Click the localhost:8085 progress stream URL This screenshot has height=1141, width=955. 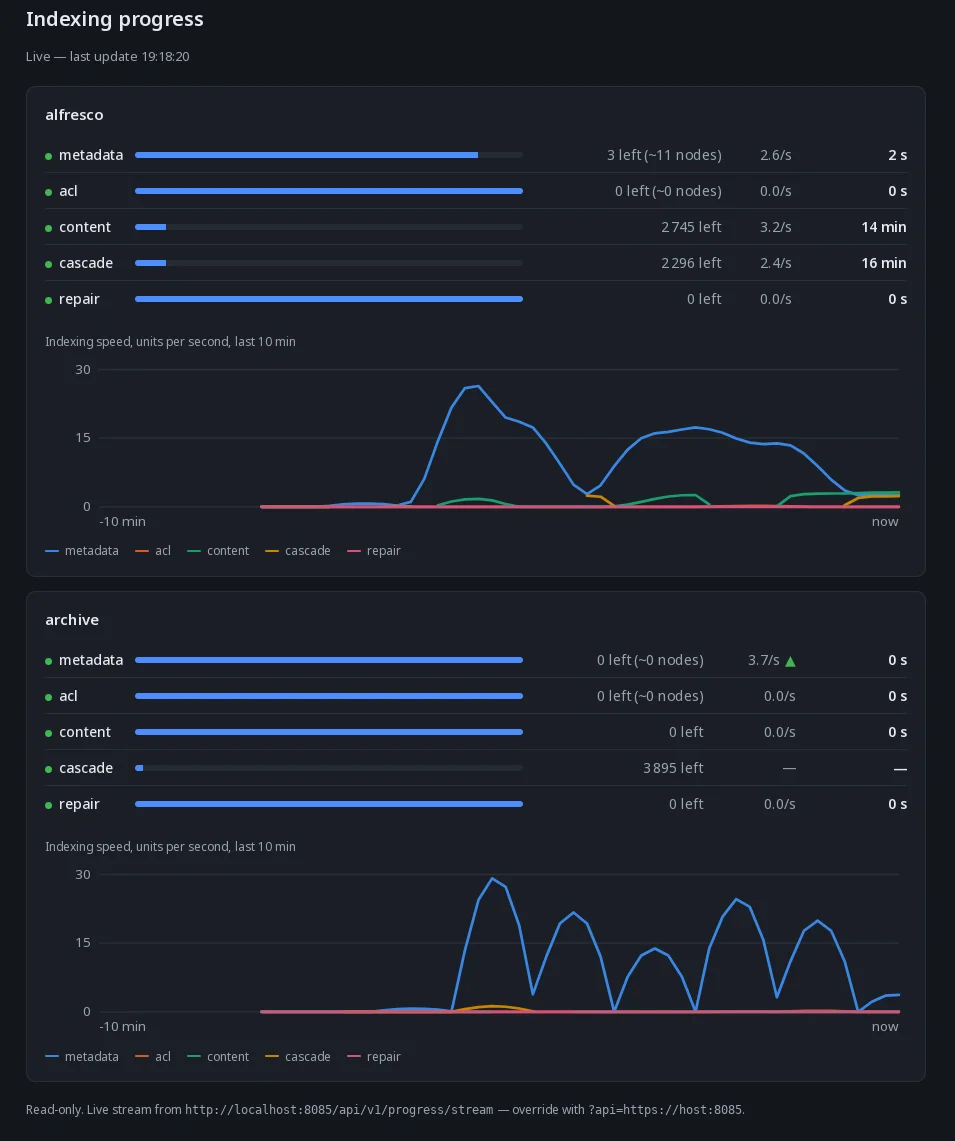click(x=339, y=1110)
